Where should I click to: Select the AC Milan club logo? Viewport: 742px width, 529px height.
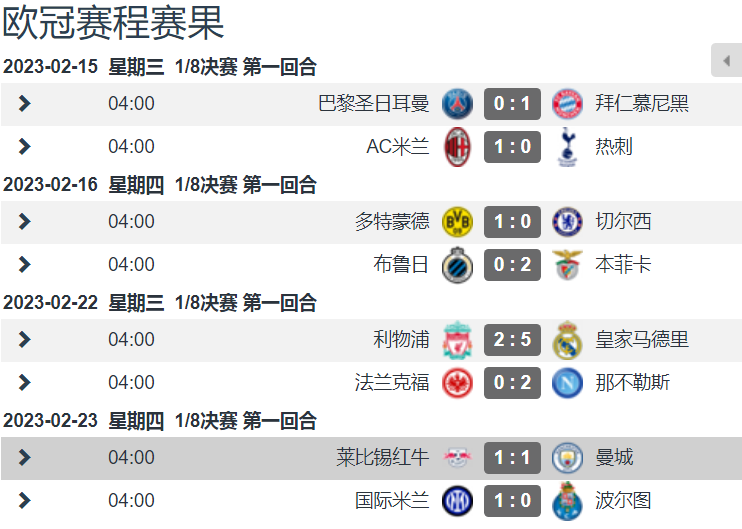click(x=457, y=147)
